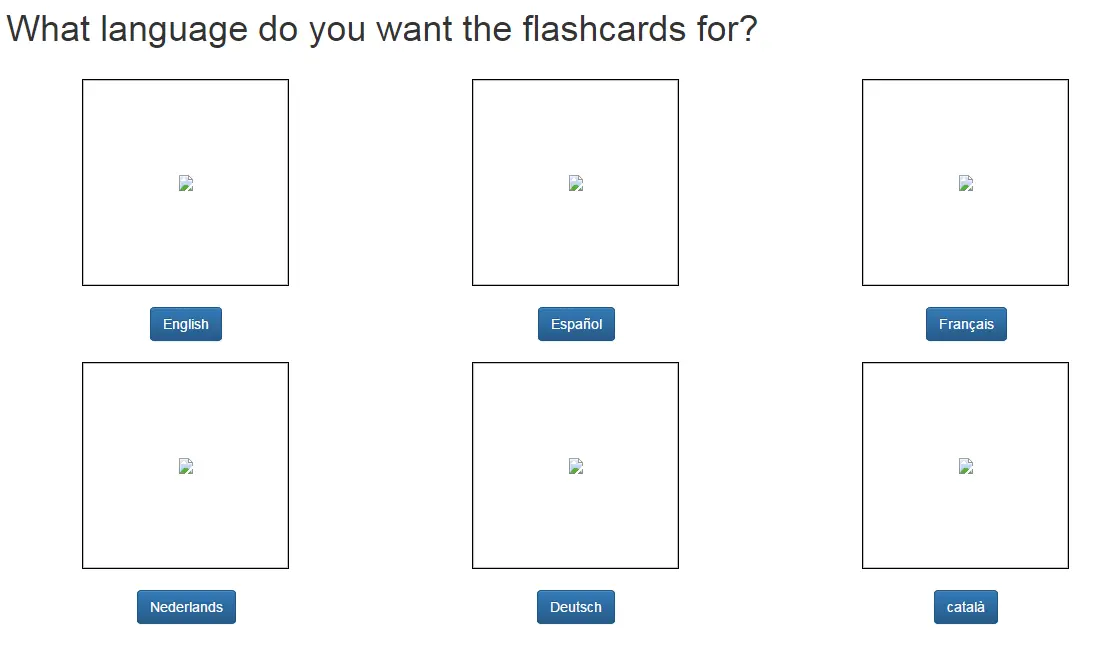Pick the català language button

click(x=966, y=607)
